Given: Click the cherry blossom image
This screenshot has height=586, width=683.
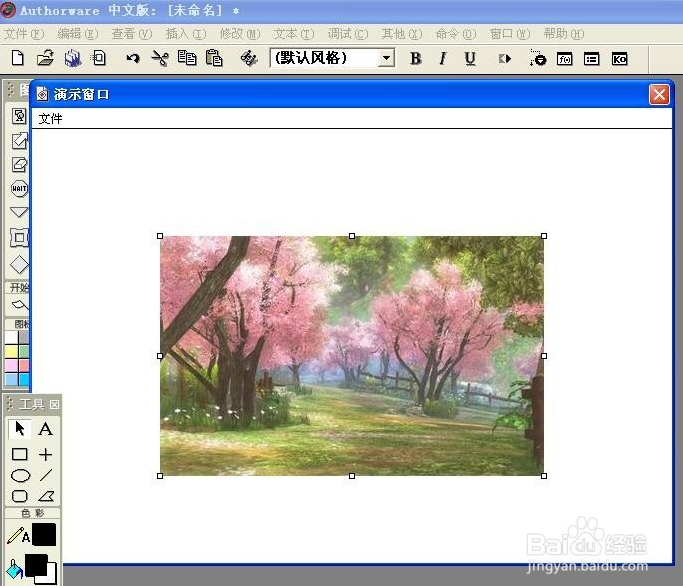Looking at the screenshot, I should pos(352,356).
